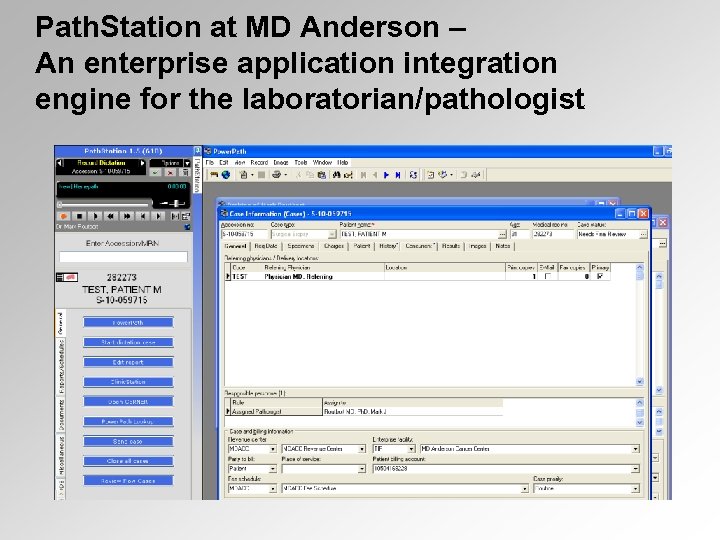Click the ellipsis button beside Patient name

click(502, 235)
